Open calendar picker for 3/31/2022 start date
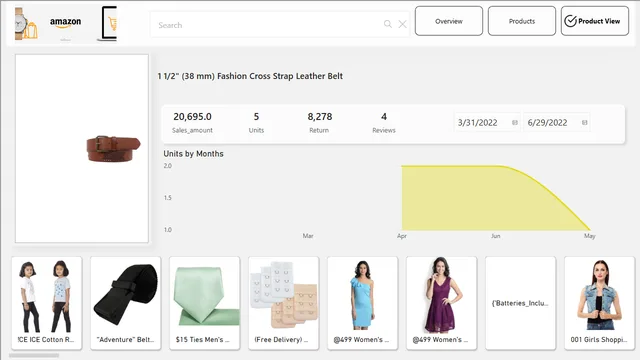 pyautogui.click(x=515, y=122)
